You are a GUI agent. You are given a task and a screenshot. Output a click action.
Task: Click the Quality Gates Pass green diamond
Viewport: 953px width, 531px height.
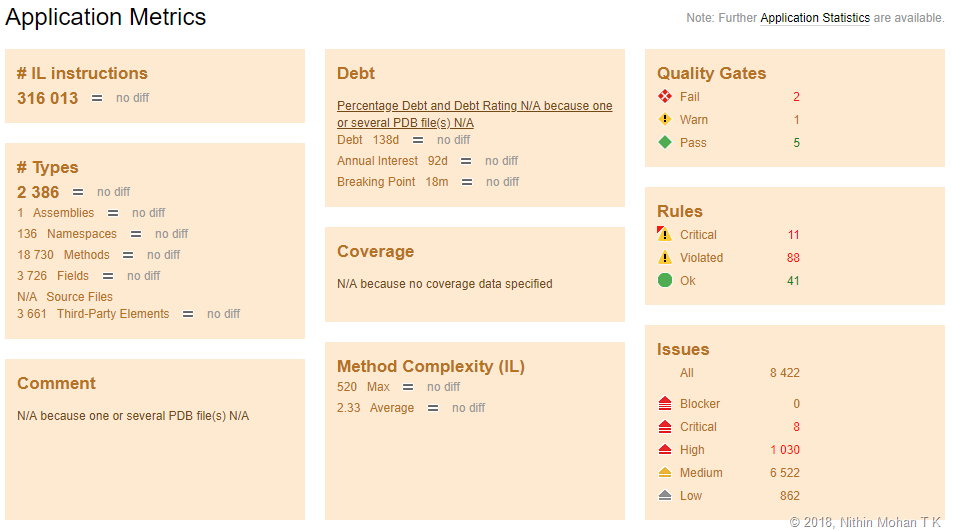(x=665, y=143)
